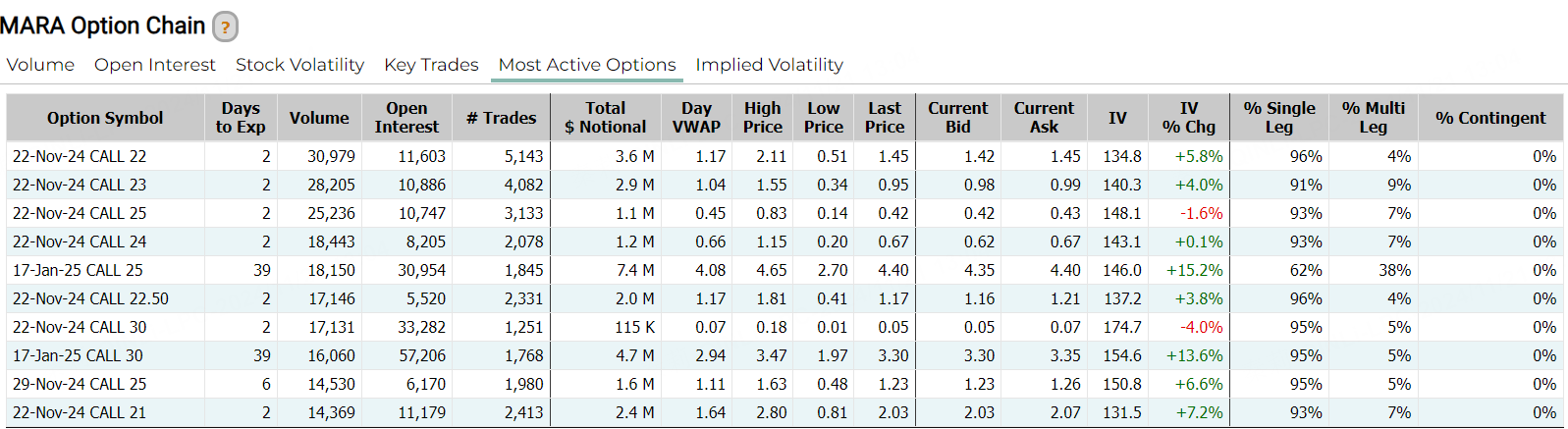Viewport: 1568px width, 429px height.
Task: Sort by the # Trades column
Action: tap(501, 118)
